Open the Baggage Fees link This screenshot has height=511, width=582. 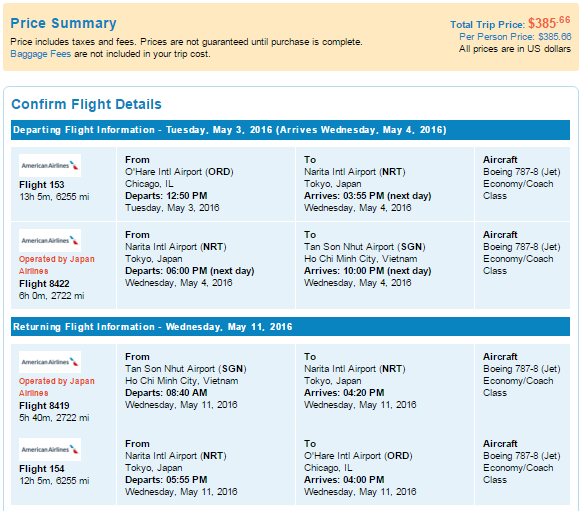click(x=40, y=54)
